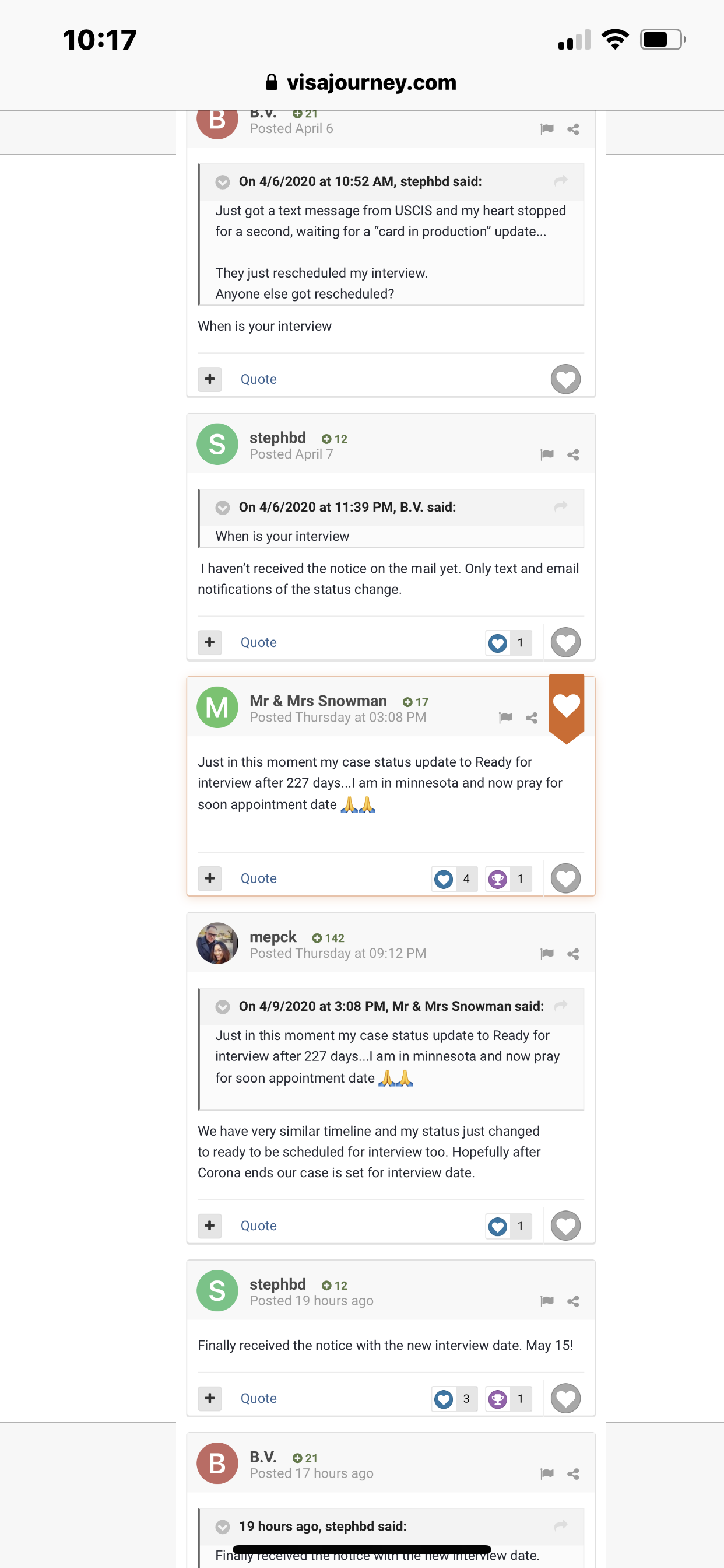Add Snowman post to multiquote with plus
This screenshot has width=724, height=1568.
point(209,878)
